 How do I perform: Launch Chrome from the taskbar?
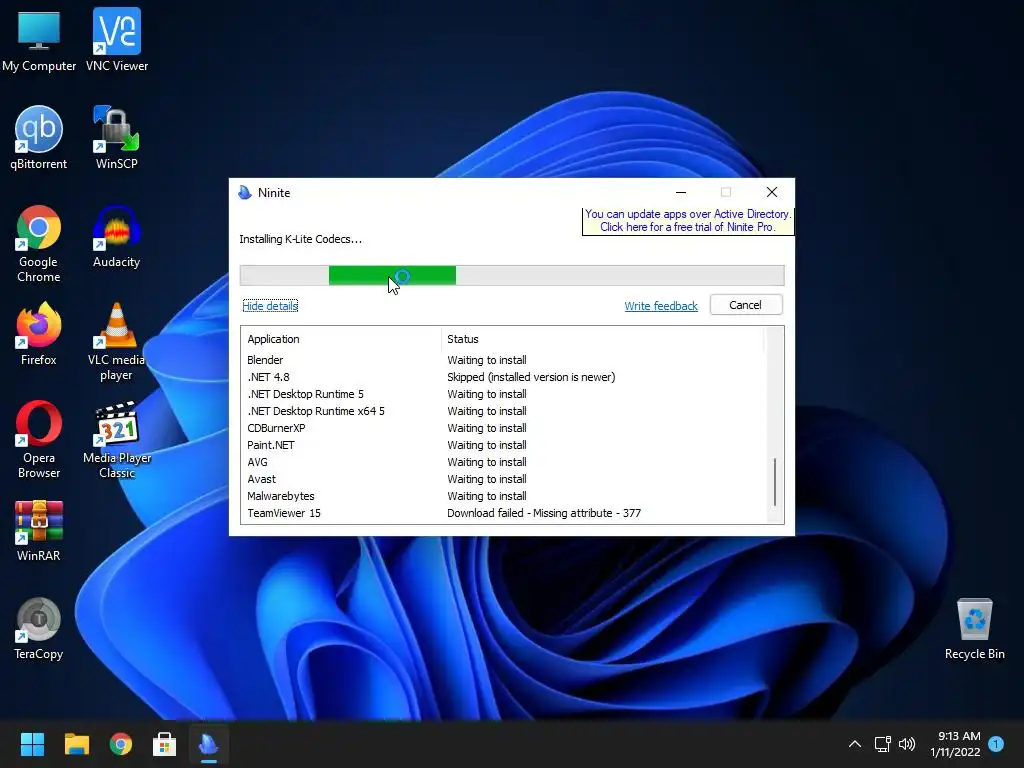(x=121, y=744)
